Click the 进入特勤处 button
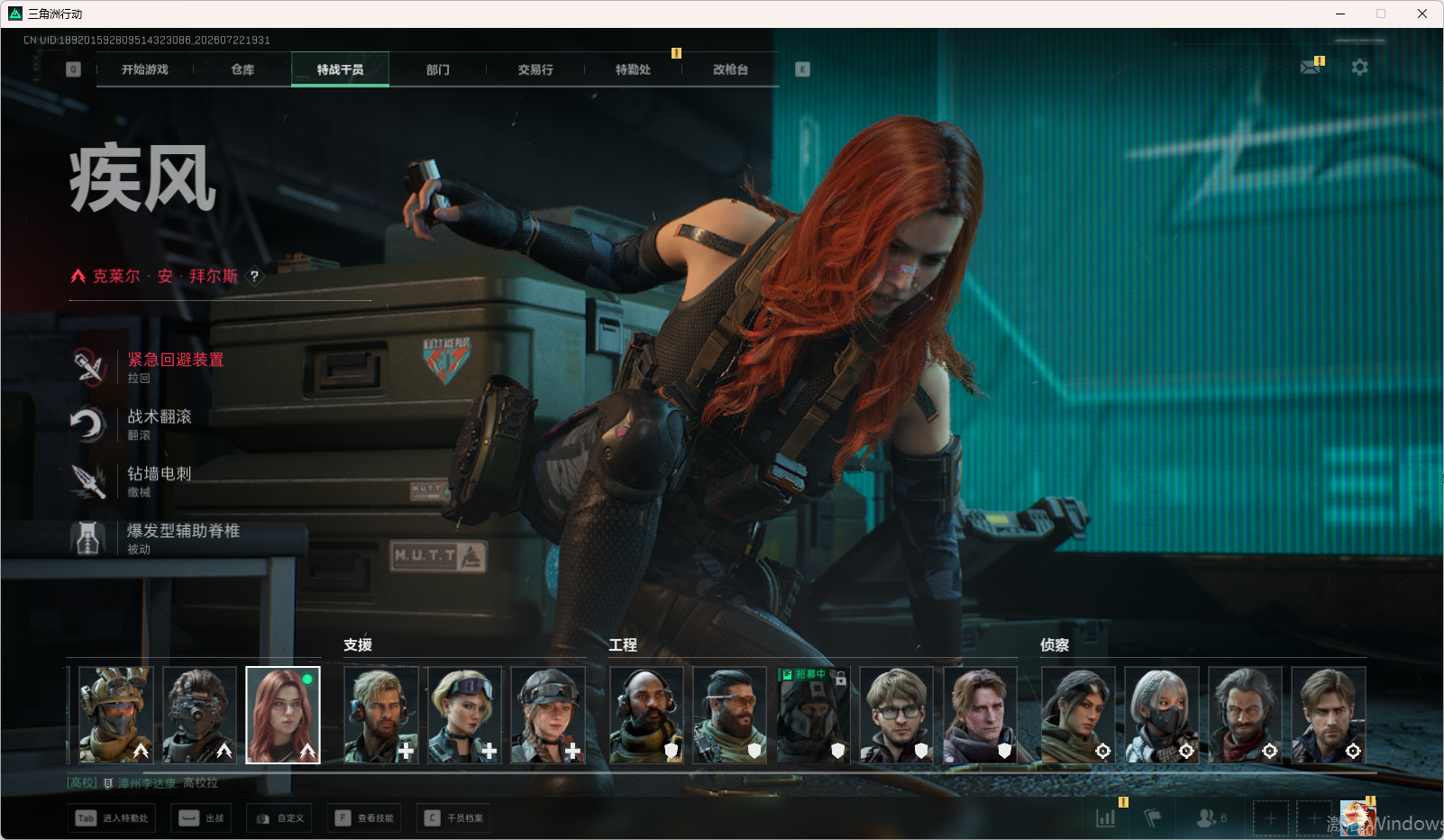This screenshot has width=1444, height=840. tap(111, 818)
